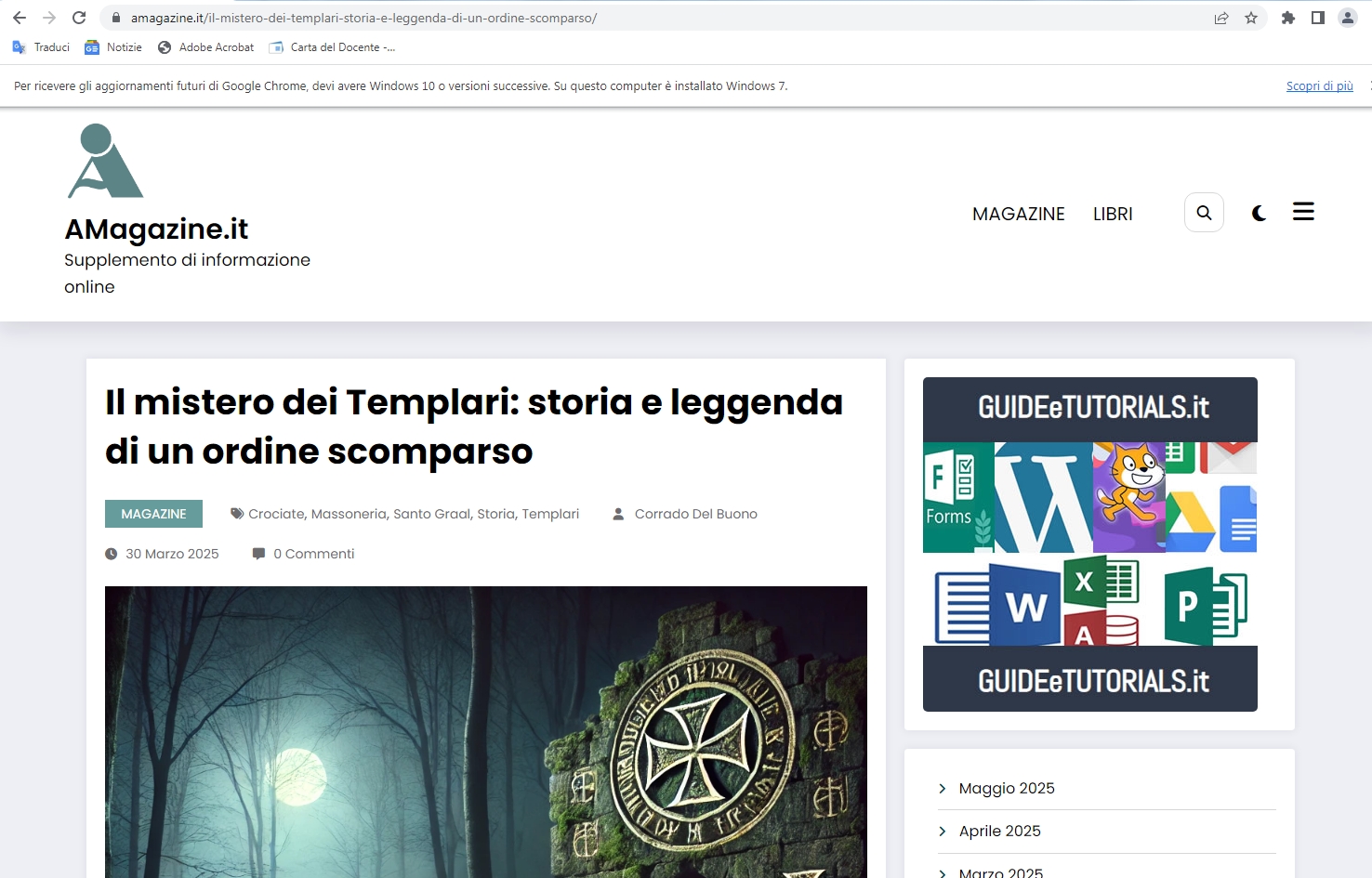Open the MAGAZINE navigation menu item
Image resolution: width=1372 pixels, height=878 pixels.
(x=1018, y=214)
